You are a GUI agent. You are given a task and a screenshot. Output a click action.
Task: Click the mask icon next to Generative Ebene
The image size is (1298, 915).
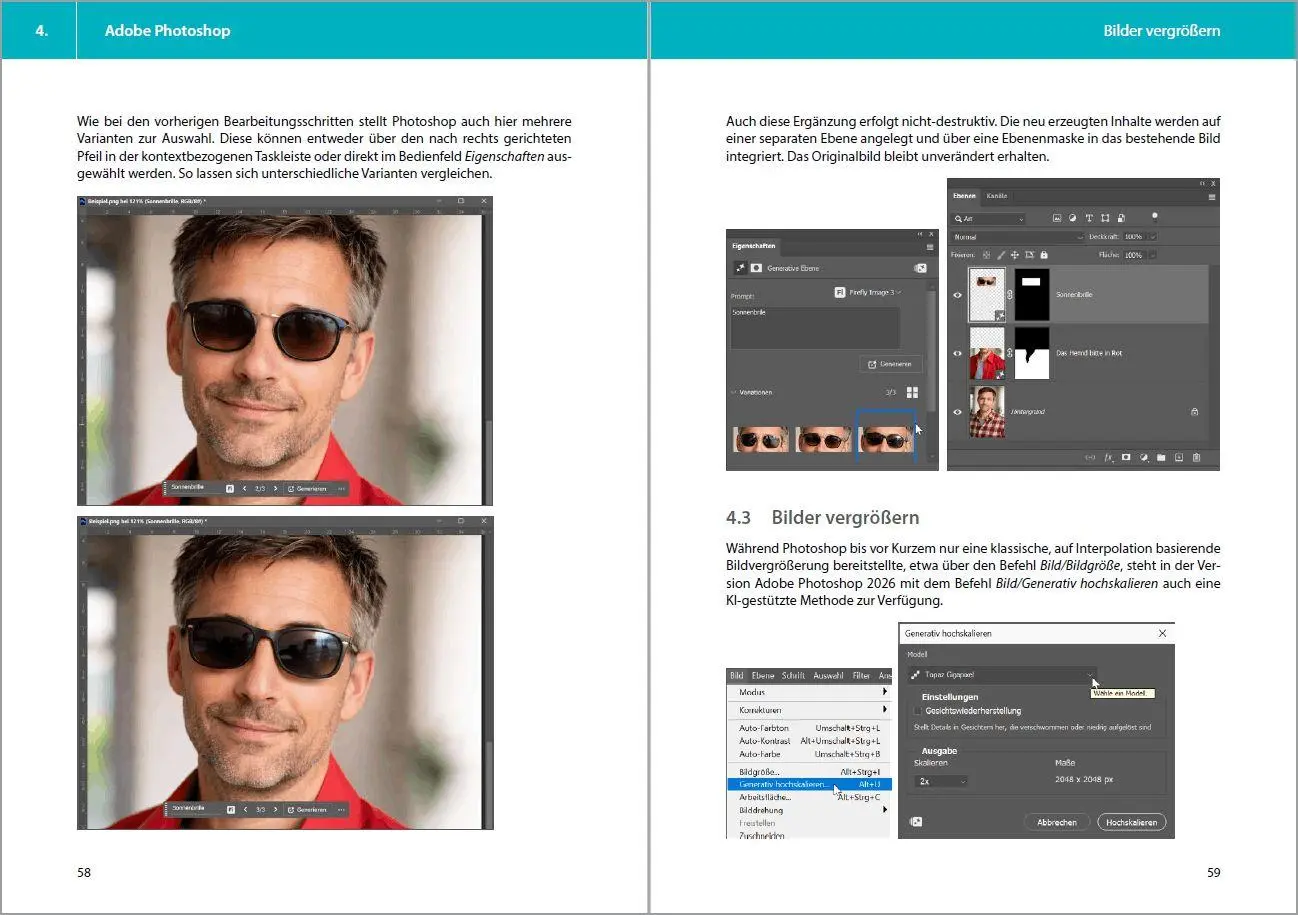(x=756, y=268)
